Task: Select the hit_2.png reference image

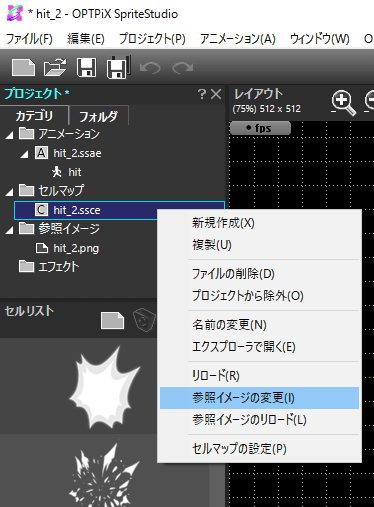Action: [x=76, y=248]
